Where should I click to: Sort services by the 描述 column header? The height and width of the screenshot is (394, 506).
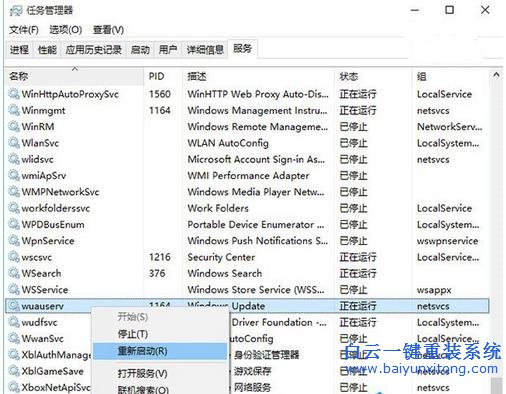point(259,76)
